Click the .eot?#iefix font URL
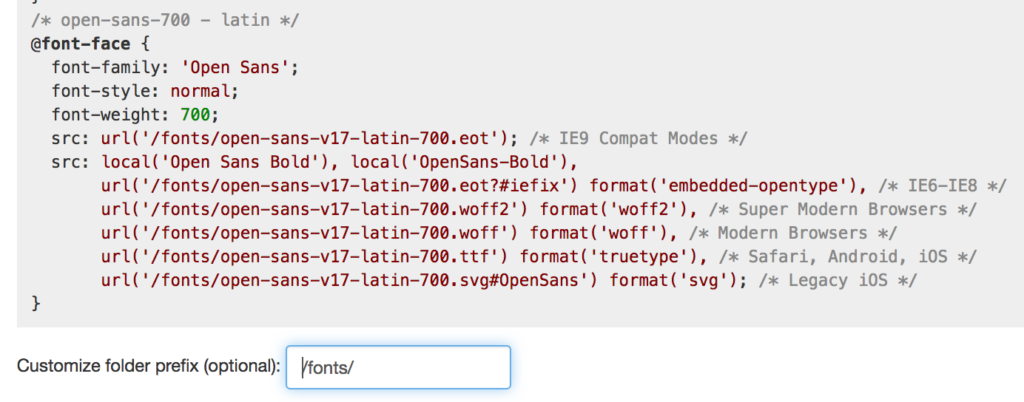The width and height of the screenshot is (1024, 402). pos(340,184)
